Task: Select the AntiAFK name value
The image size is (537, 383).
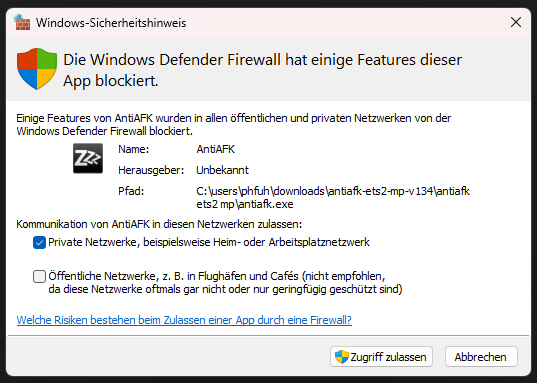Action: pyautogui.click(x=216, y=149)
